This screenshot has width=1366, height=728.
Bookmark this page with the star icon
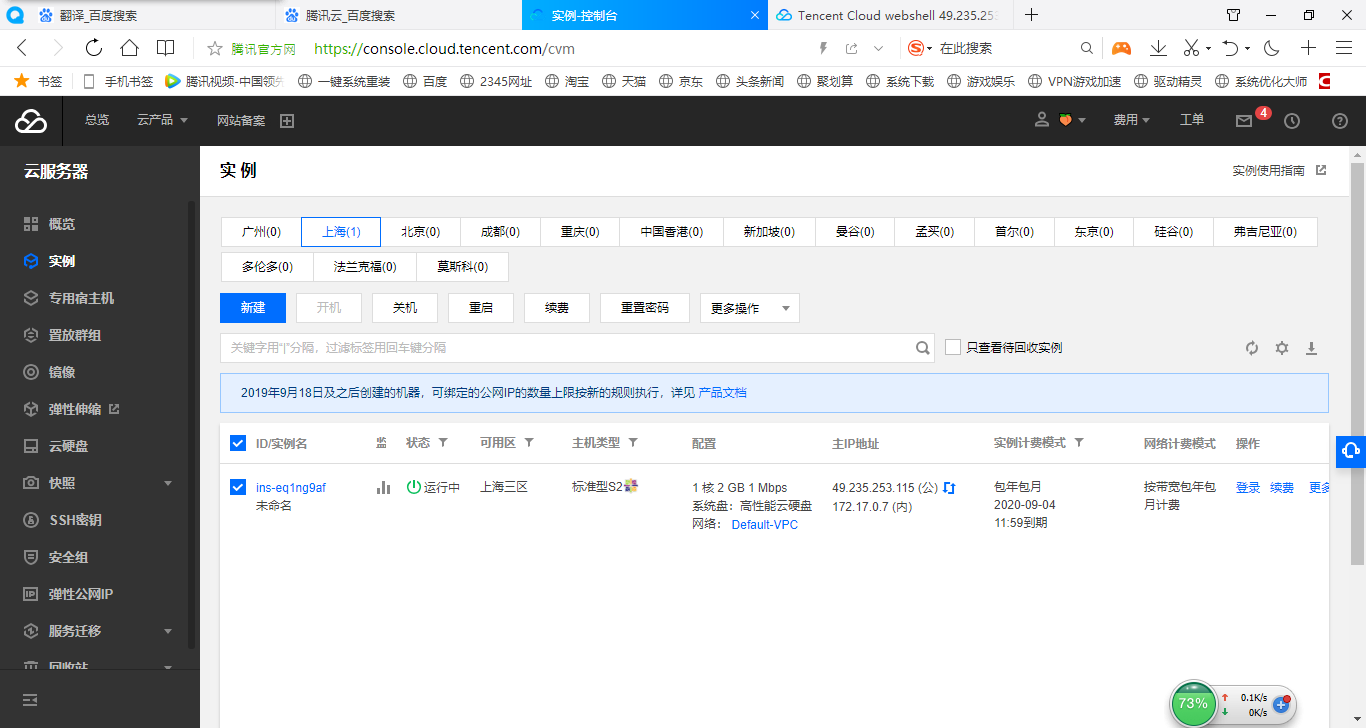(x=214, y=48)
